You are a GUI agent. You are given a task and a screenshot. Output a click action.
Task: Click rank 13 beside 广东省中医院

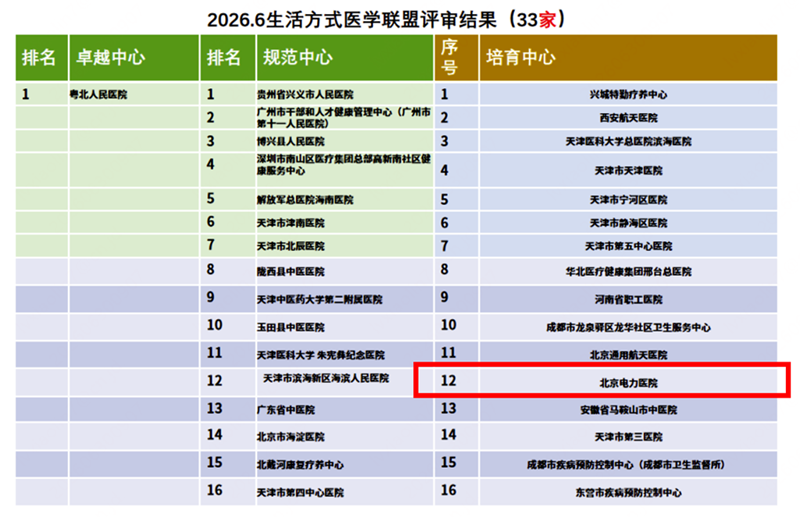pos(214,408)
